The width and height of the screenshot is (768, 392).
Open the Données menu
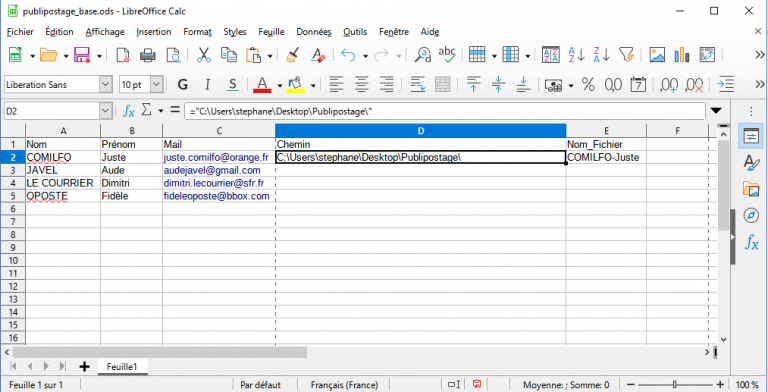click(314, 32)
